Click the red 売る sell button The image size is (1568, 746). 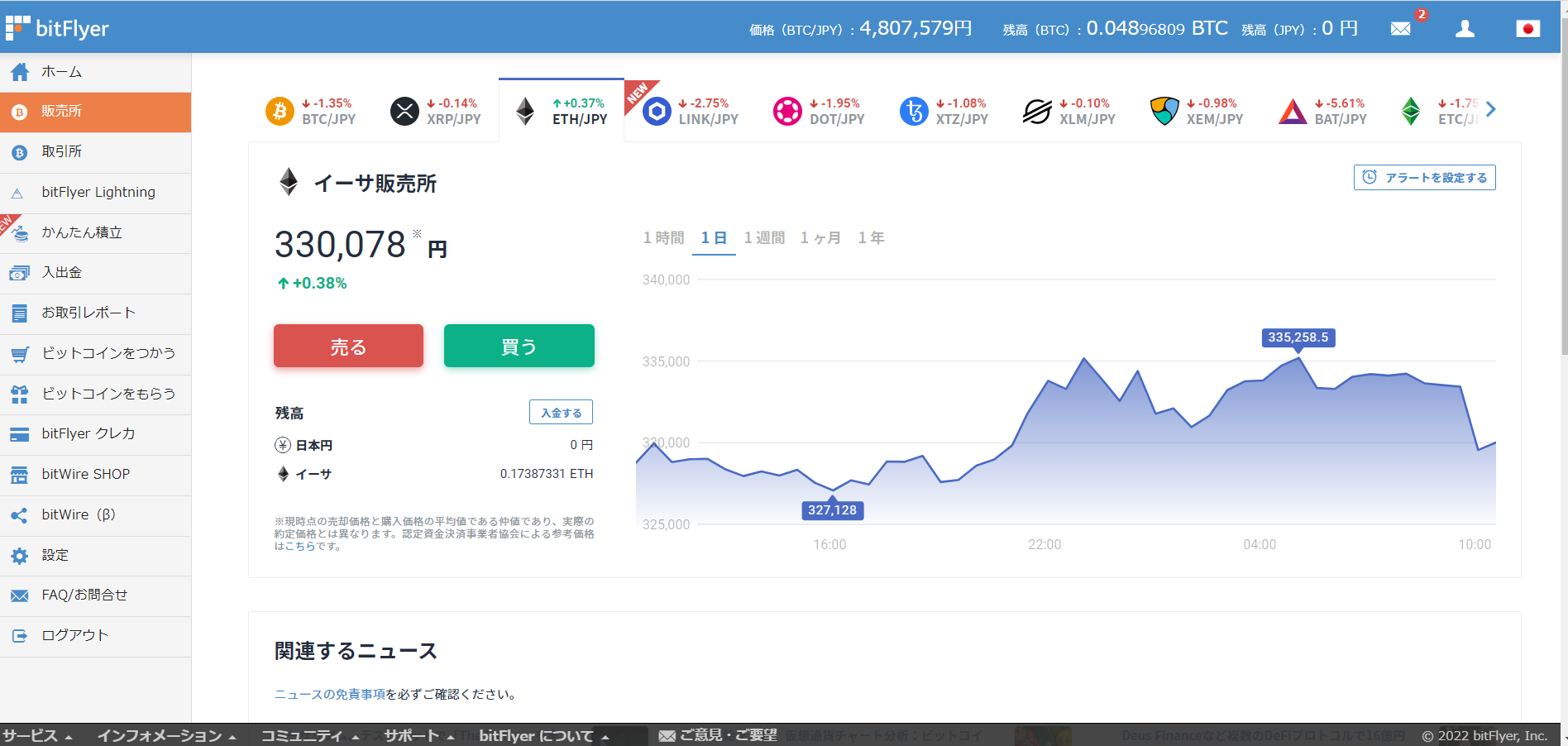click(x=348, y=346)
